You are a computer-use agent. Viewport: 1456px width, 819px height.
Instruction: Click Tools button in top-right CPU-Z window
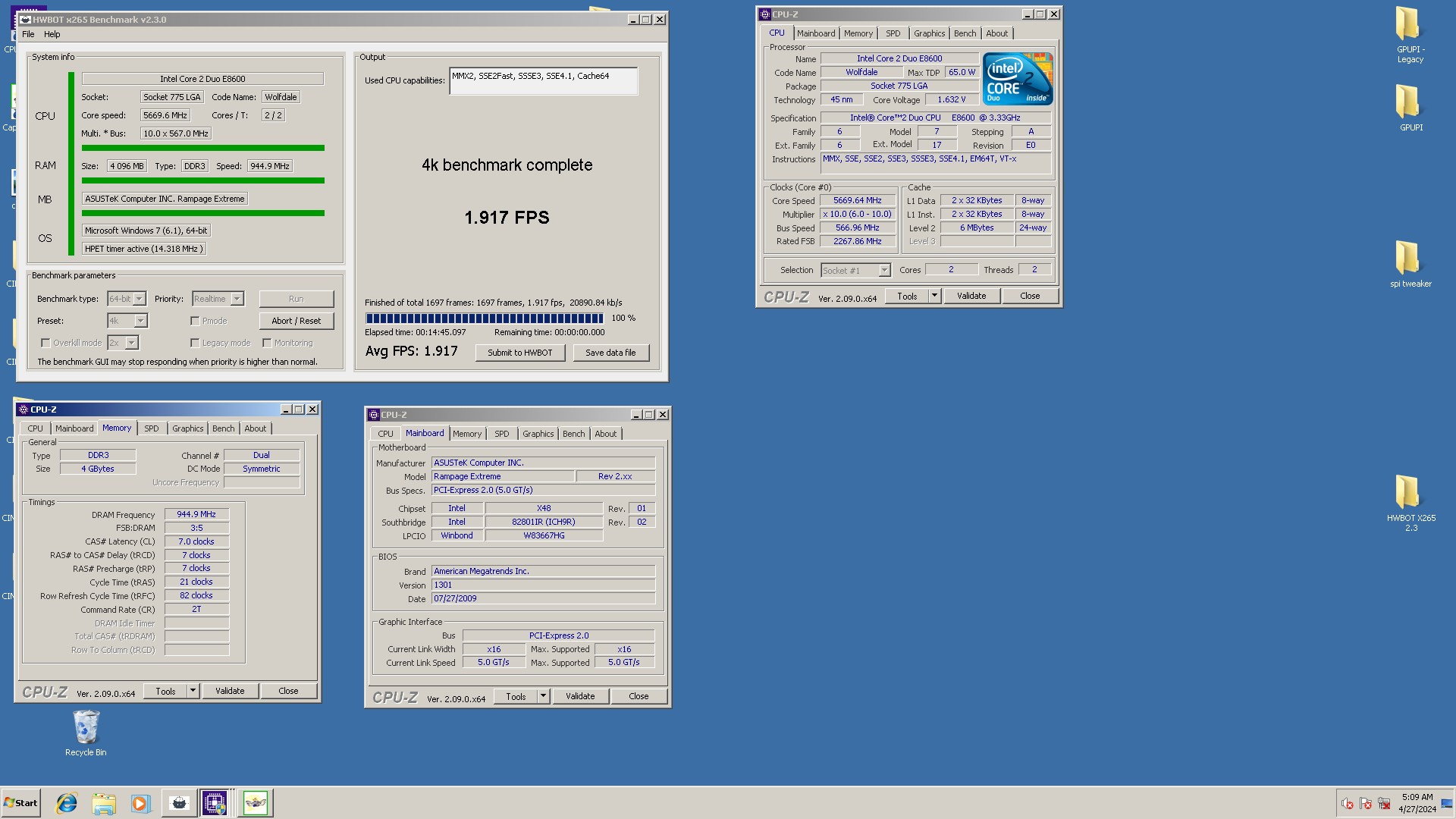pos(908,297)
